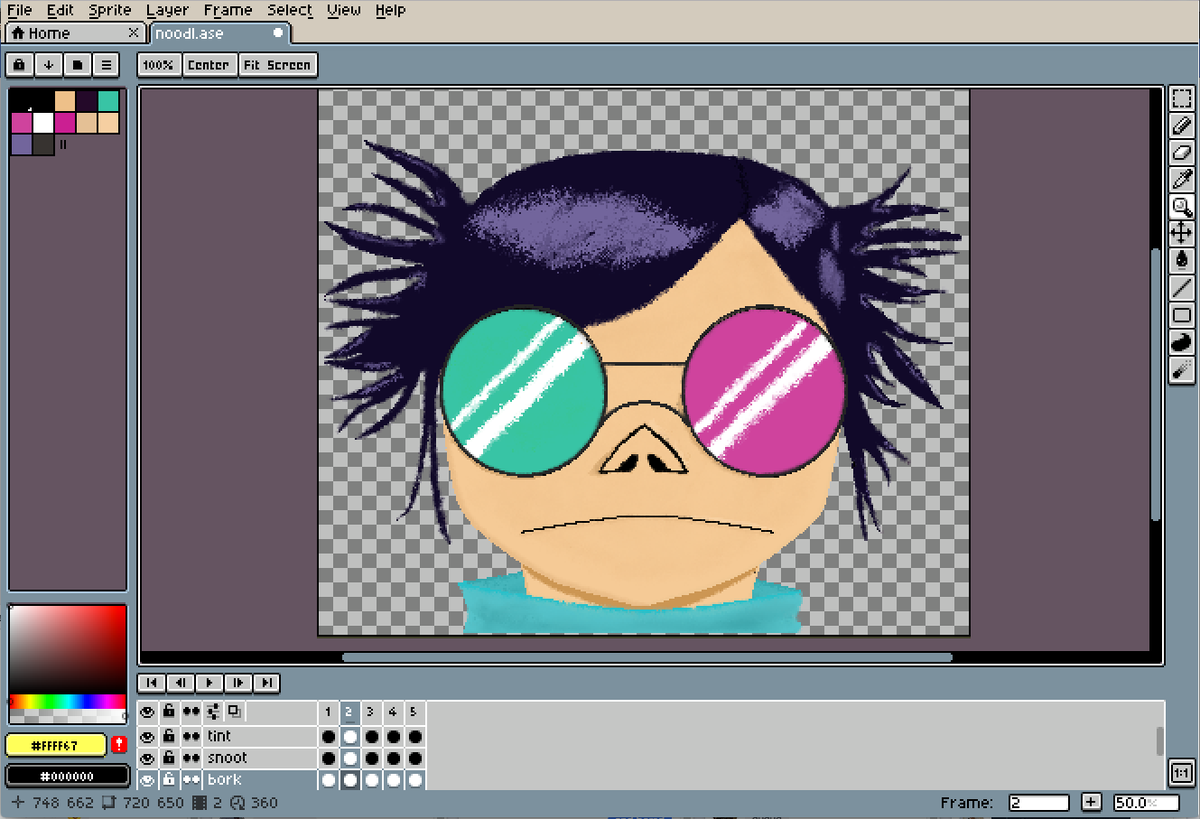1200x819 pixels.
Task: Select the Paint Bucket tool
Action: click(1181, 261)
